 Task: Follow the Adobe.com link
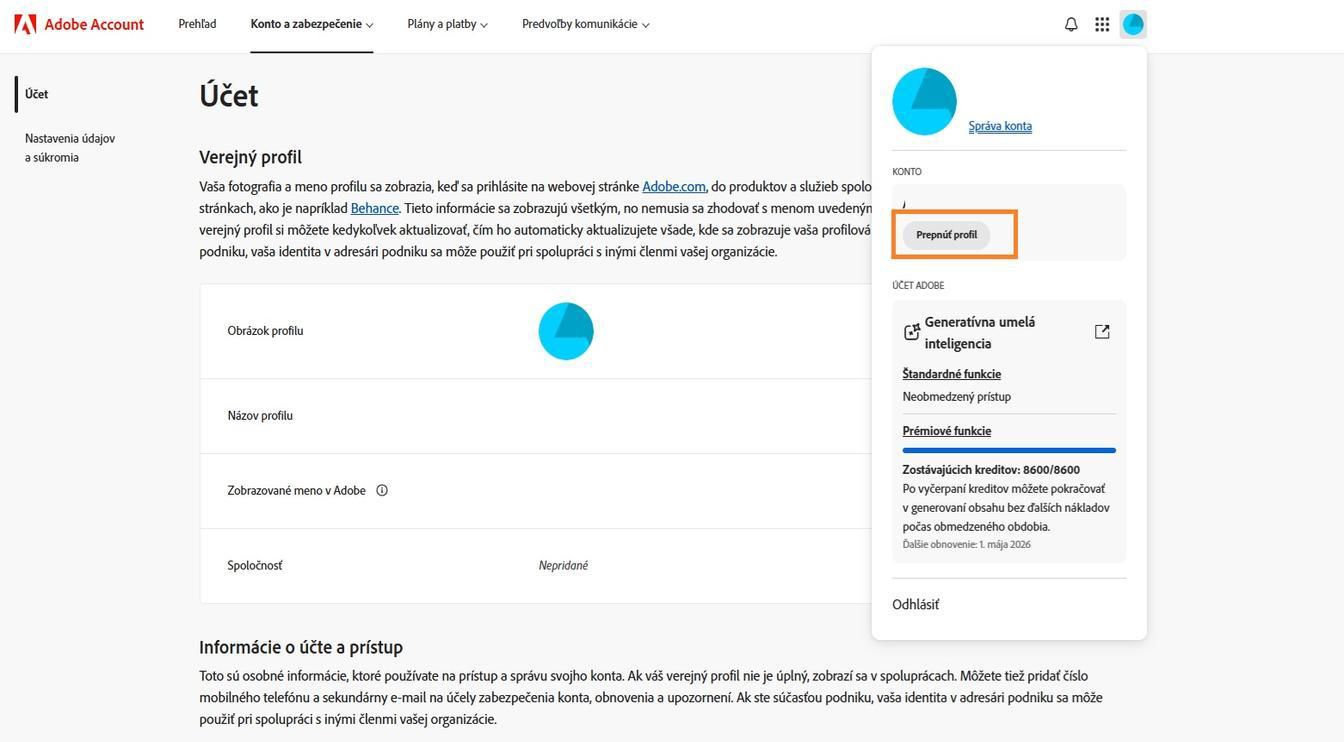coord(673,186)
